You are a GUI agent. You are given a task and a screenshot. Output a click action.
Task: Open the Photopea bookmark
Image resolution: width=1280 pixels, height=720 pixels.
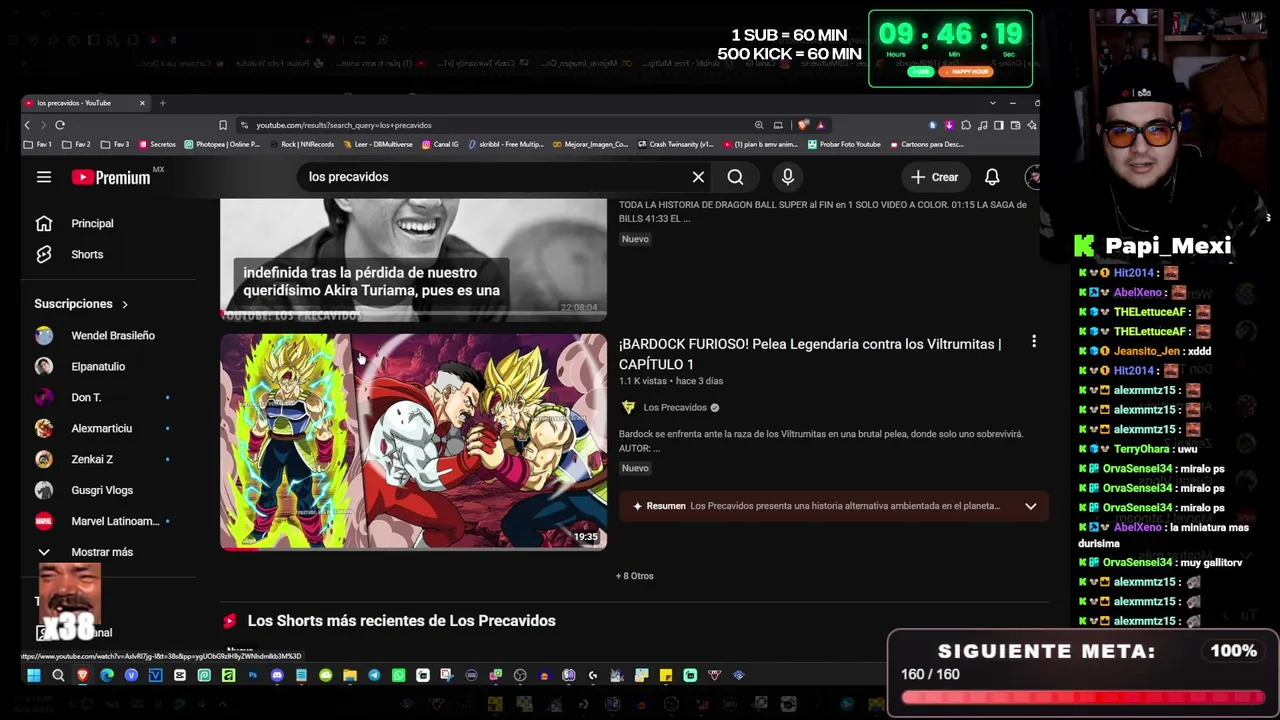point(222,144)
